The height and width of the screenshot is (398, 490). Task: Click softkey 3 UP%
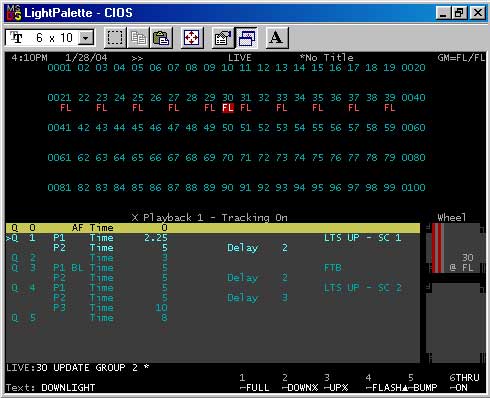tap(336, 383)
